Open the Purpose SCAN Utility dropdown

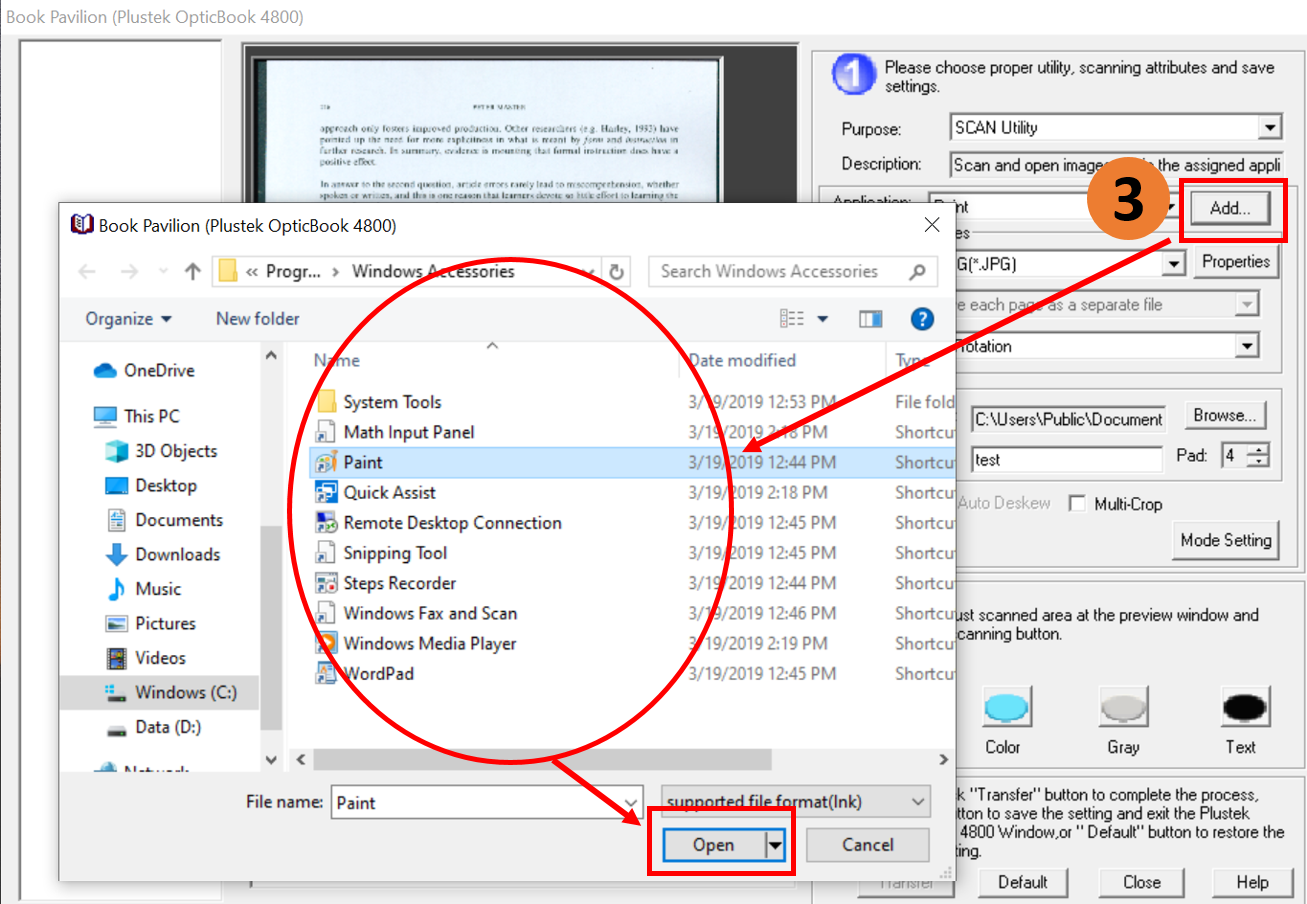[1269, 128]
